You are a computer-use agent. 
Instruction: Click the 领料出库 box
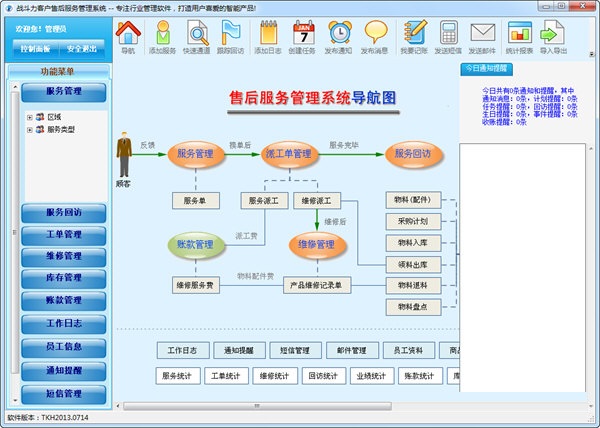pos(413,264)
